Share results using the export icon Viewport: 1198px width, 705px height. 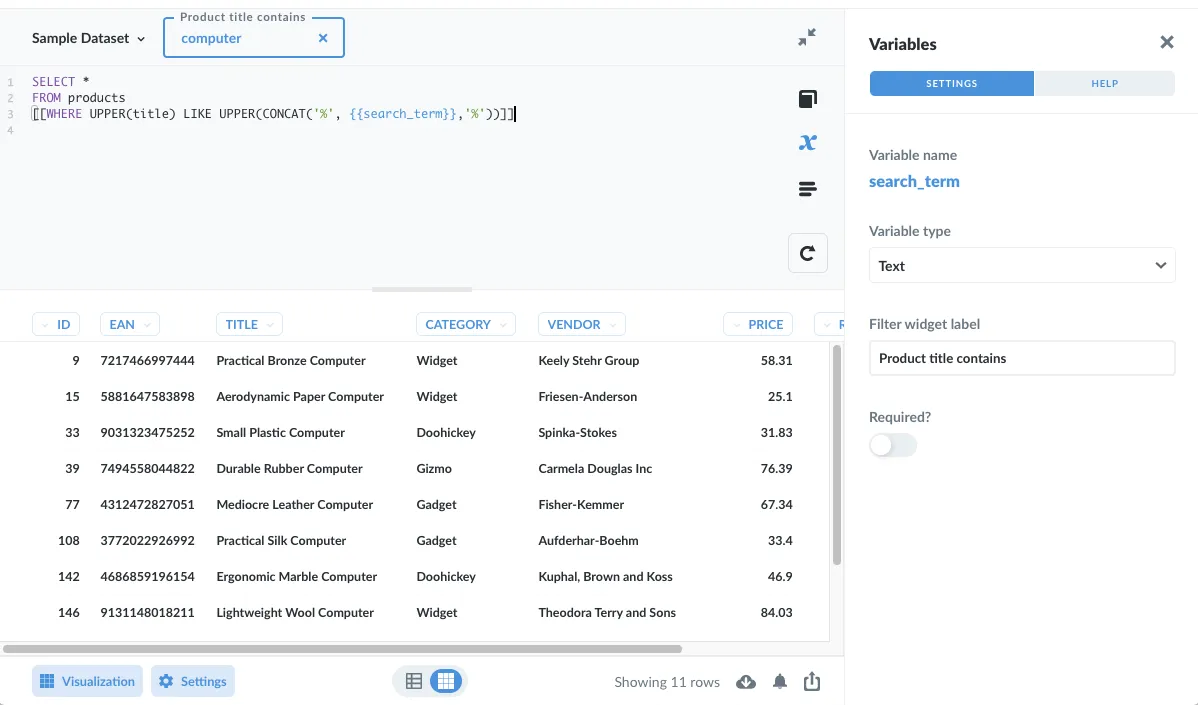pyautogui.click(x=812, y=681)
